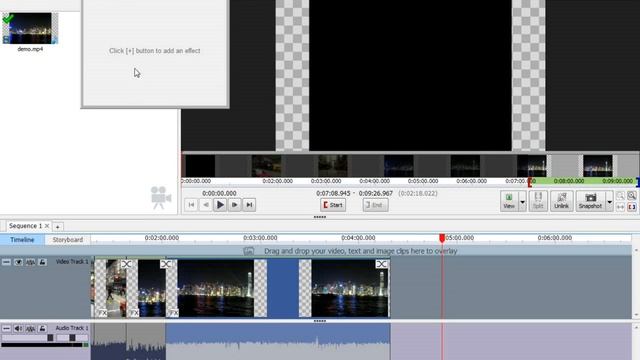Open the Snapshot dropdown arrow
This screenshot has height=360, width=640.
coord(609,201)
